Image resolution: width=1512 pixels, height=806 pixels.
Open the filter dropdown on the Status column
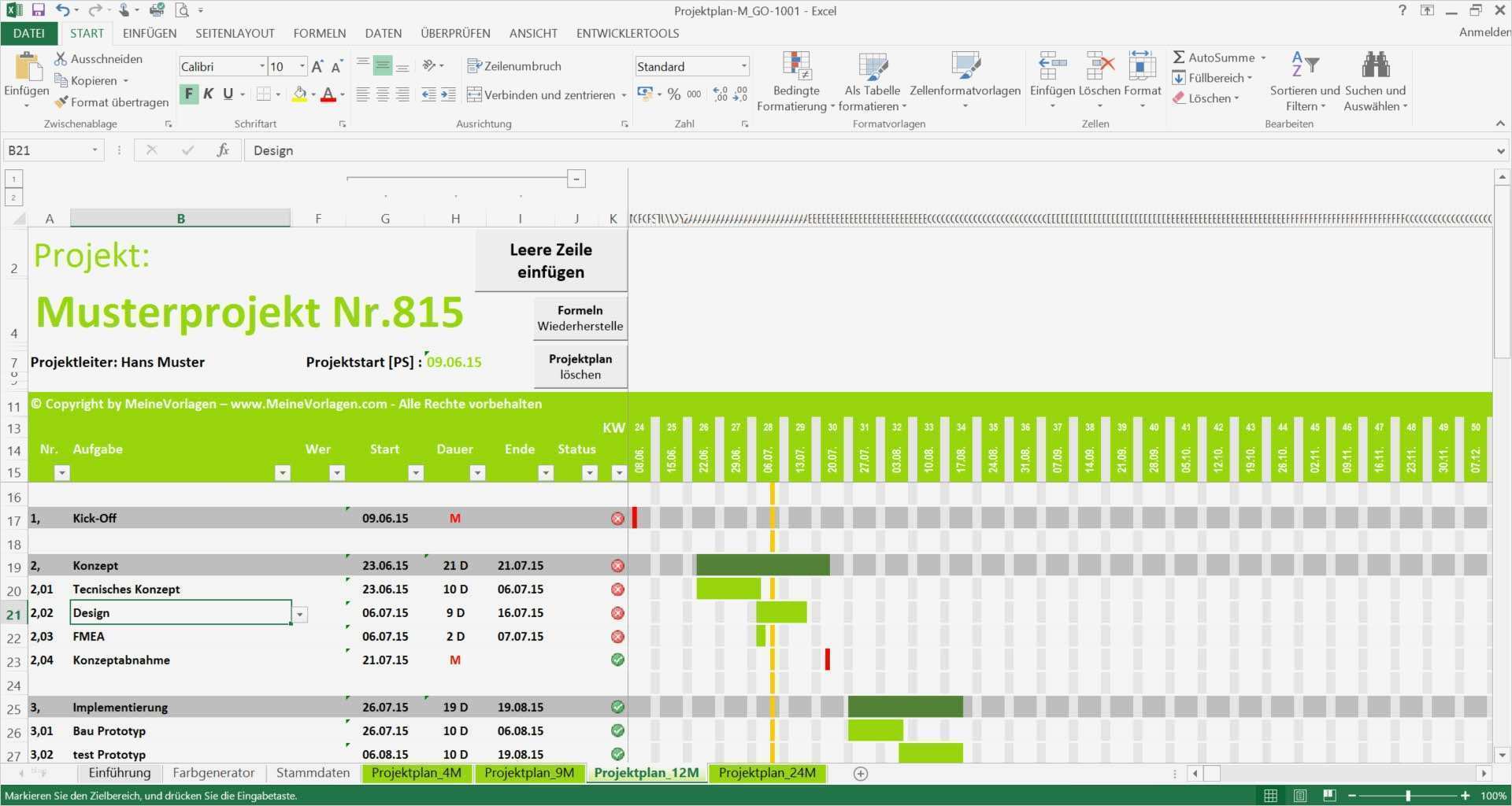coord(590,473)
